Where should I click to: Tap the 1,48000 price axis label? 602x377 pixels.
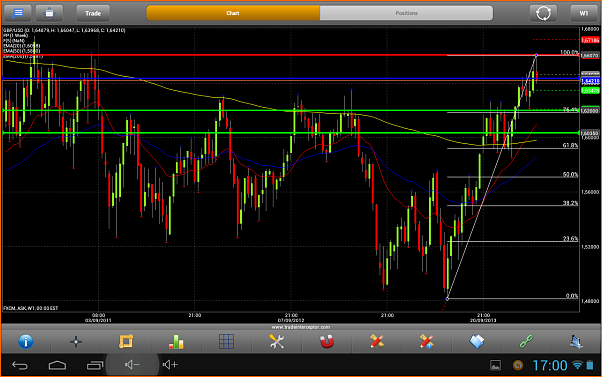coord(590,301)
